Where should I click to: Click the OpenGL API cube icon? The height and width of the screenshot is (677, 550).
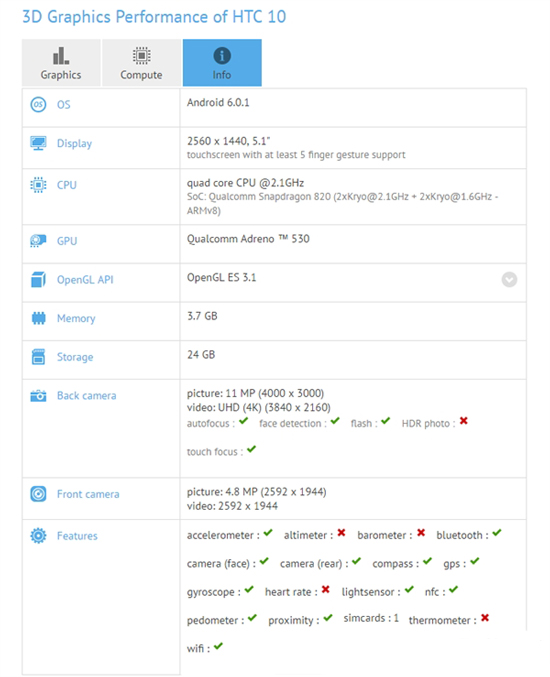point(38,279)
